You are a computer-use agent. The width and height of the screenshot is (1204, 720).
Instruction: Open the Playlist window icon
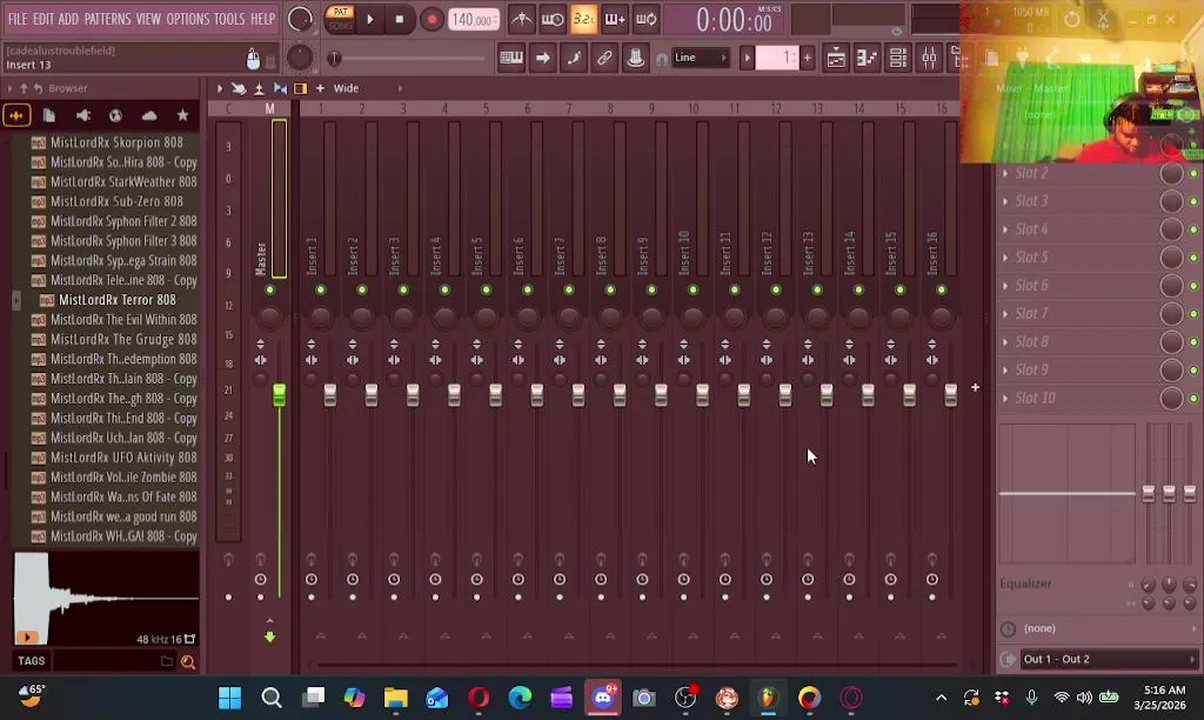pos(836,58)
